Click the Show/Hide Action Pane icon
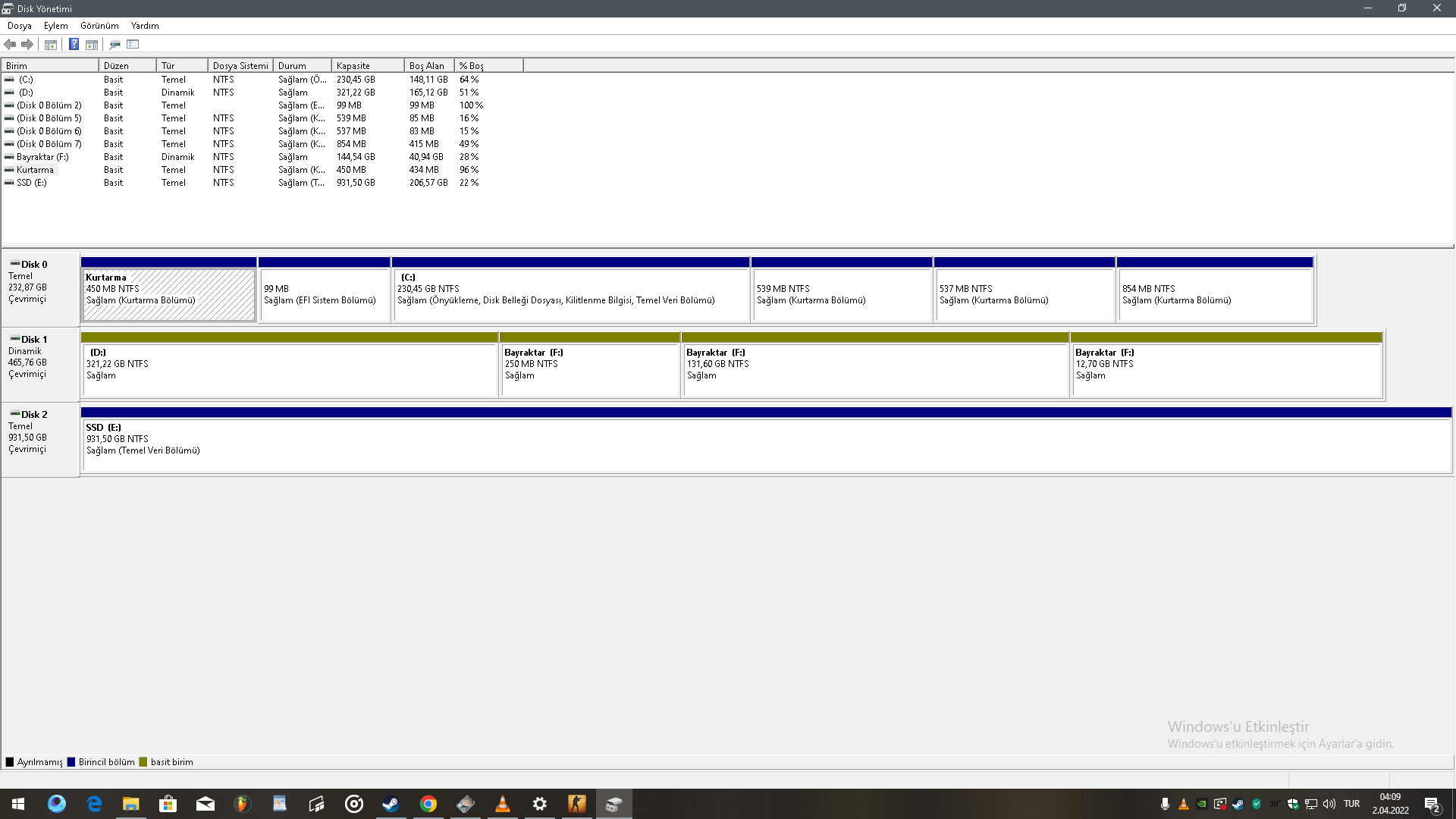Image resolution: width=1456 pixels, height=819 pixels. (92, 45)
